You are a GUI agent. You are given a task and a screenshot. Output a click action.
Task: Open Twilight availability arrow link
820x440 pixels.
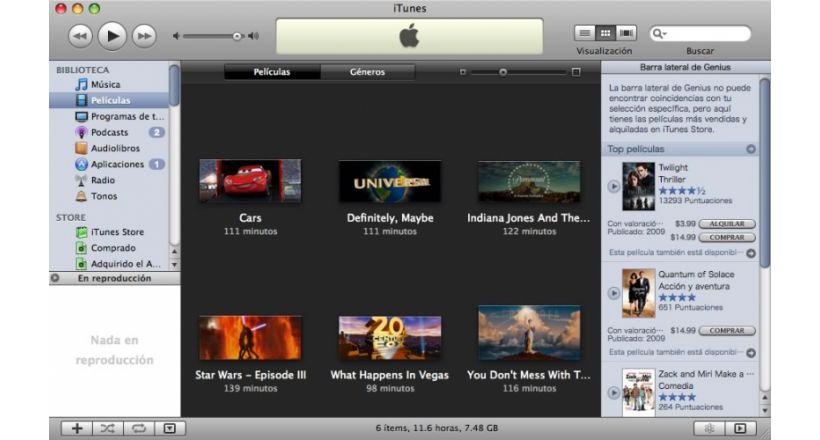coord(750,253)
